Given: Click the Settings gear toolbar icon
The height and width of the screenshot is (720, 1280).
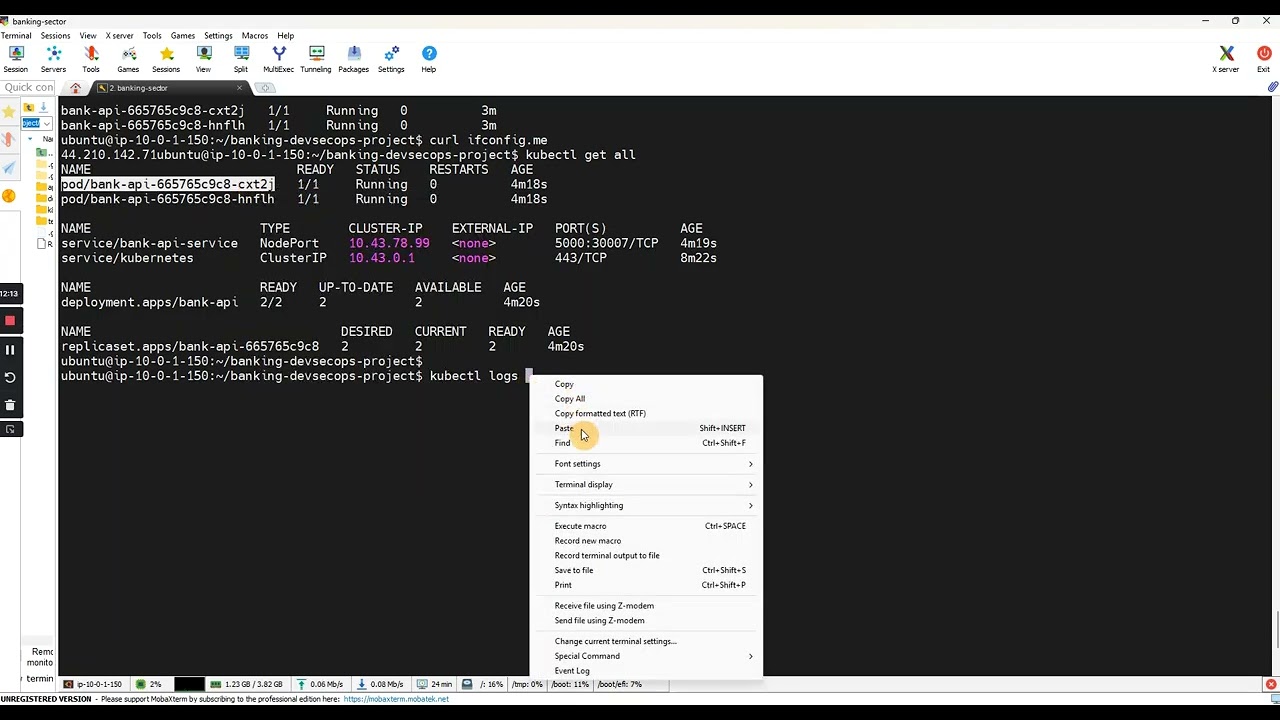Looking at the screenshot, I should [x=391, y=59].
